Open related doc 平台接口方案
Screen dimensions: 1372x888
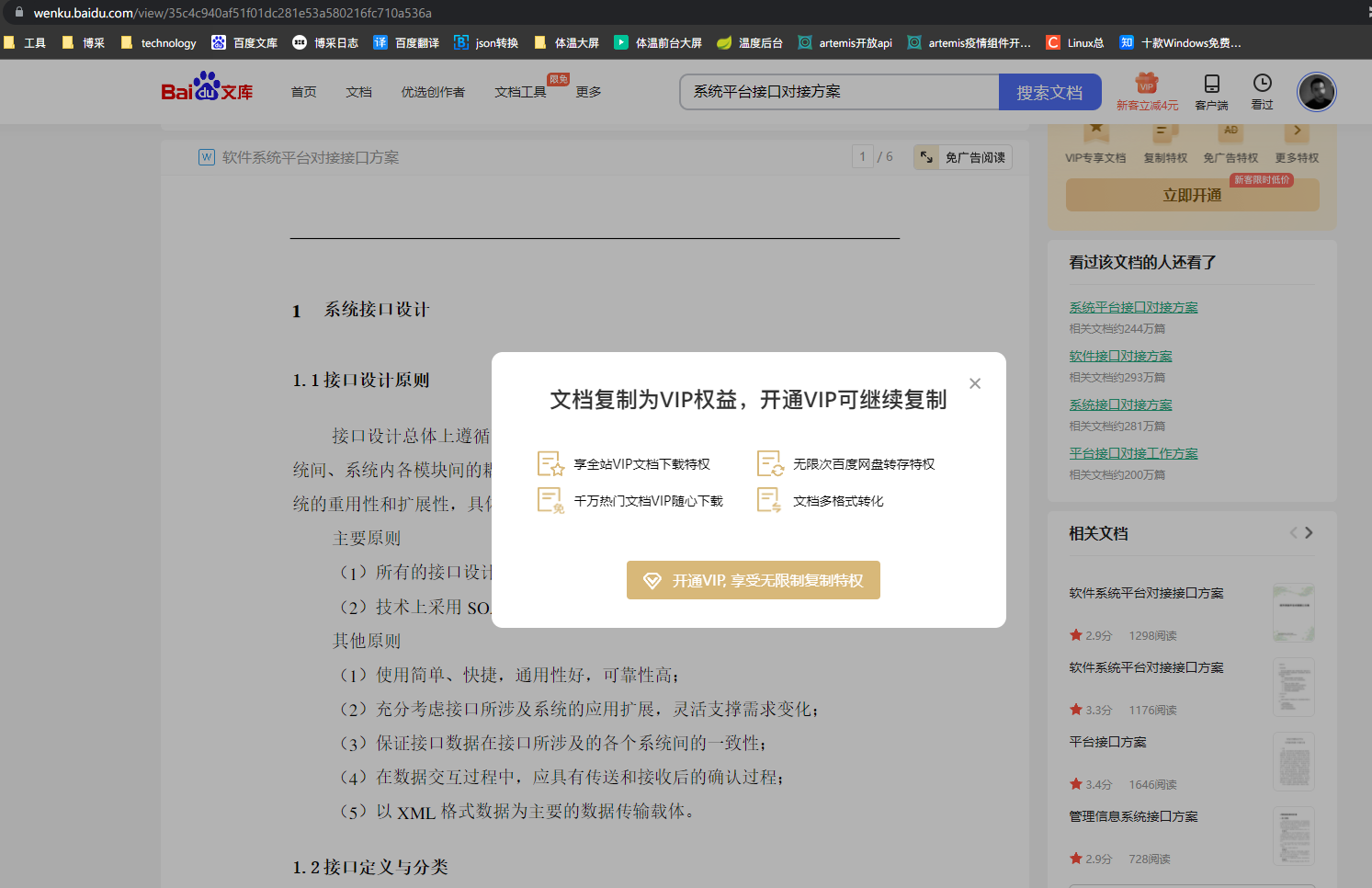coord(1107,742)
